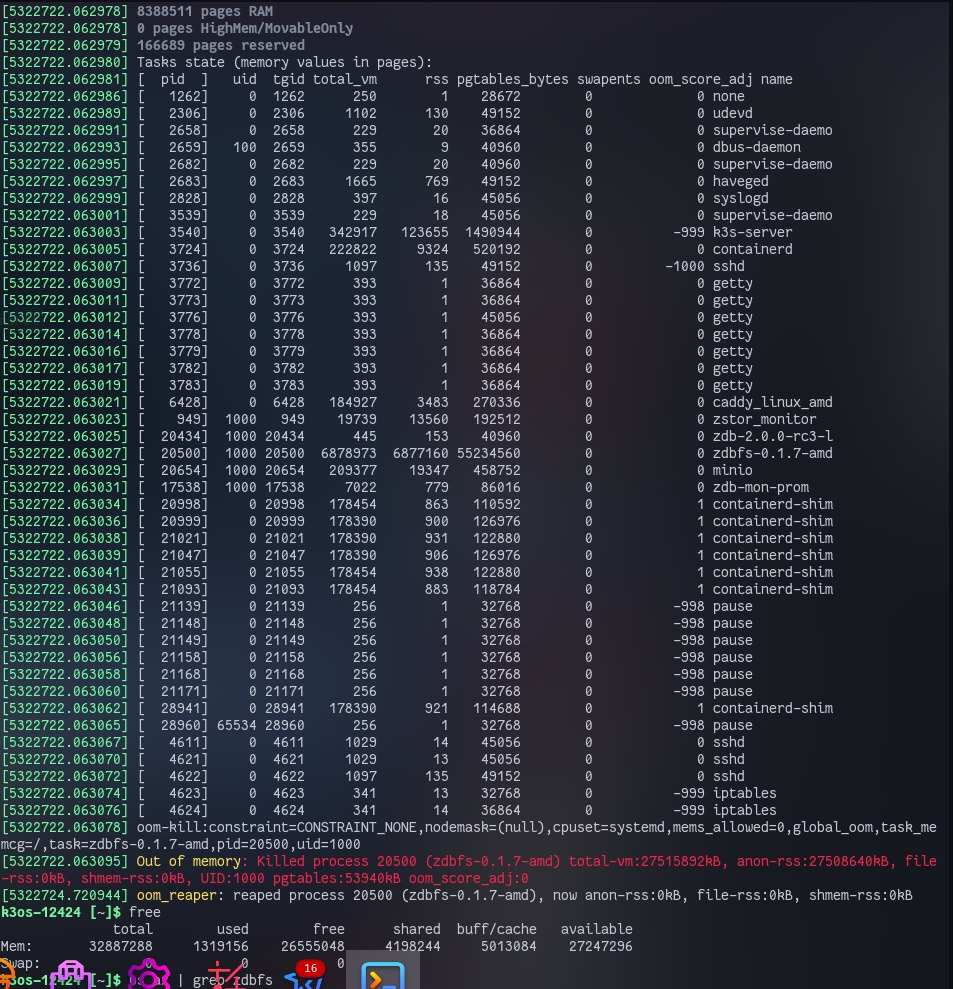Click the process name 'caddy_linux_amd'
The image size is (953, 989).
pyautogui.click(x=773, y=402)
